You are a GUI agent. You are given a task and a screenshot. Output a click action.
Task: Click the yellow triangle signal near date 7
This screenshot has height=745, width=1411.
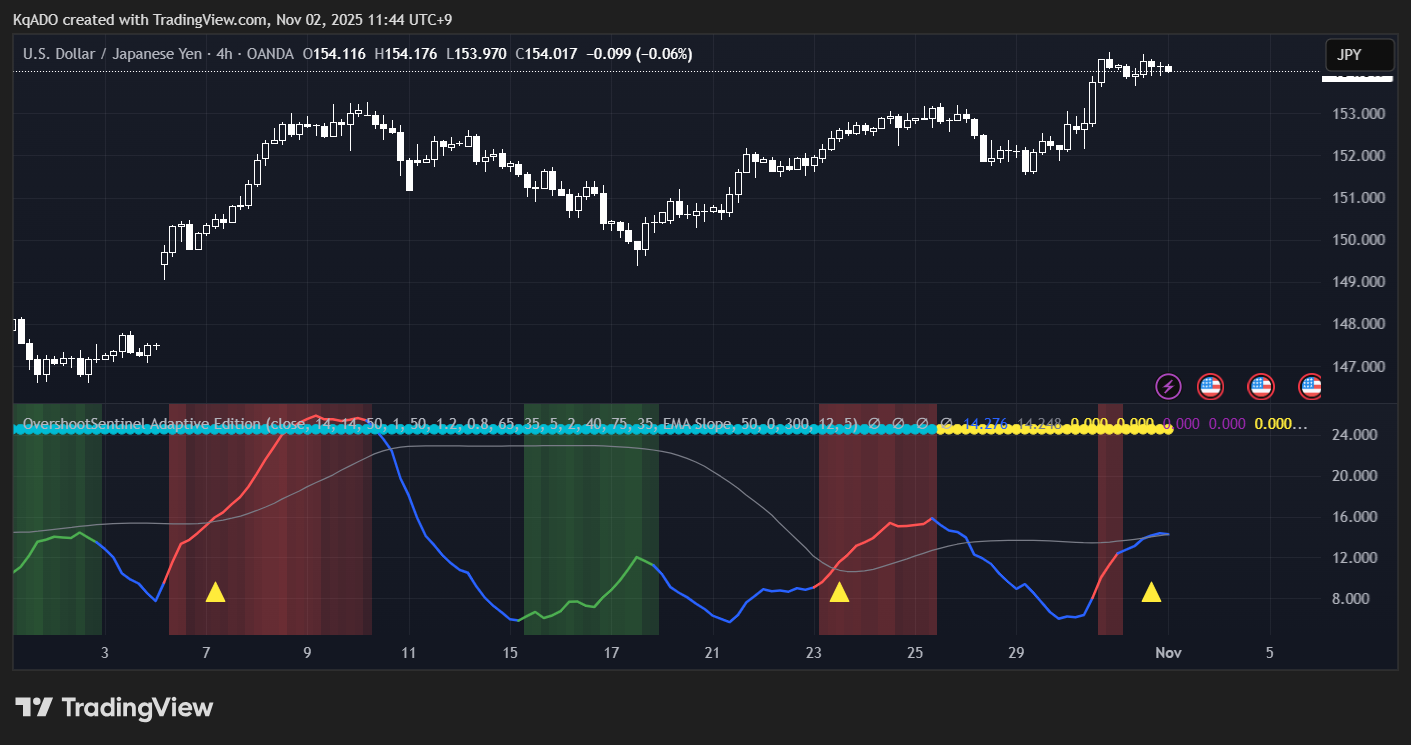215,592
